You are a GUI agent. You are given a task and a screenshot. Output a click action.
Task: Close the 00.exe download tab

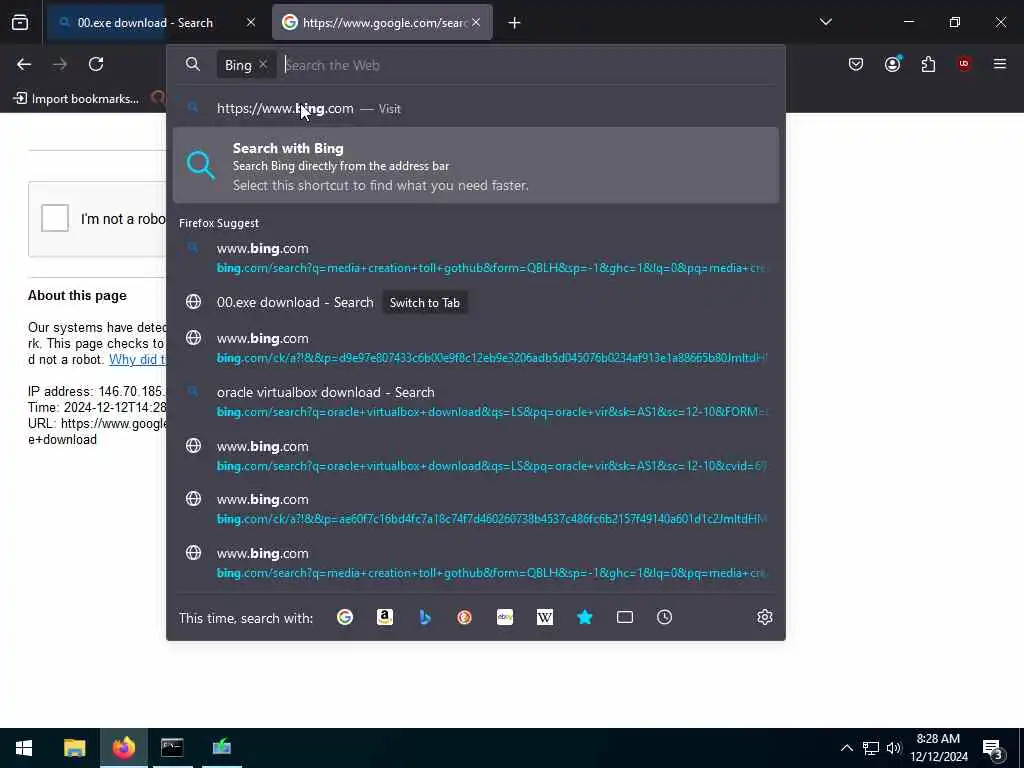click(x=251, y=22)
